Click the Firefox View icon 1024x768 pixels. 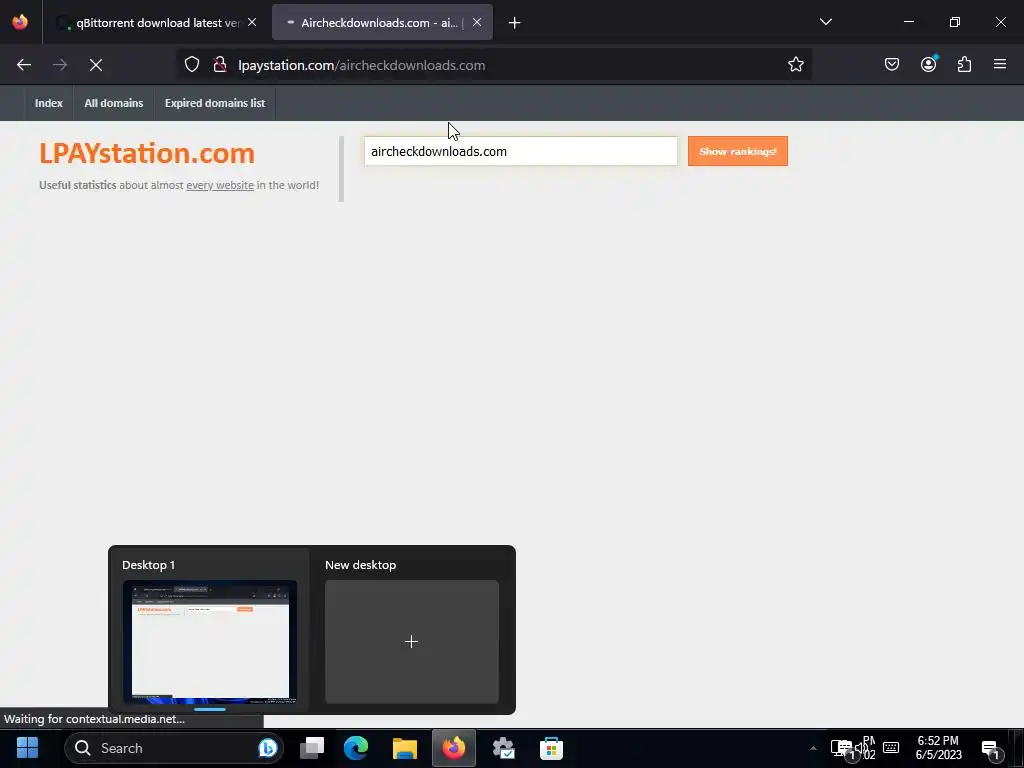[x=20, y=22]
